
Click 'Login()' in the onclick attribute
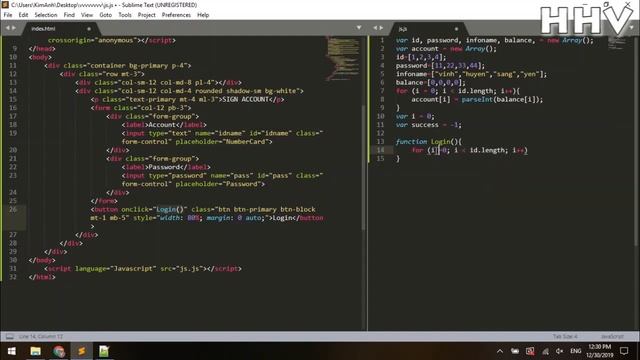click(170, 209)
